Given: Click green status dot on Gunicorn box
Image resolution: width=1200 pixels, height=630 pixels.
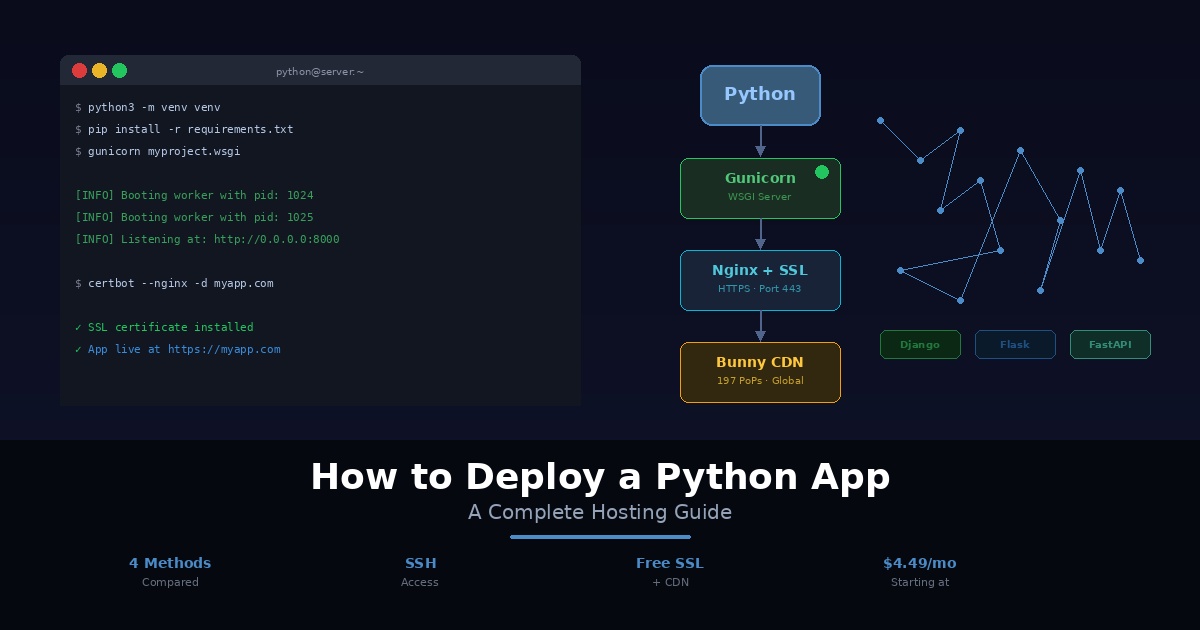Looking at the screenshot, I should pos(822,172).
